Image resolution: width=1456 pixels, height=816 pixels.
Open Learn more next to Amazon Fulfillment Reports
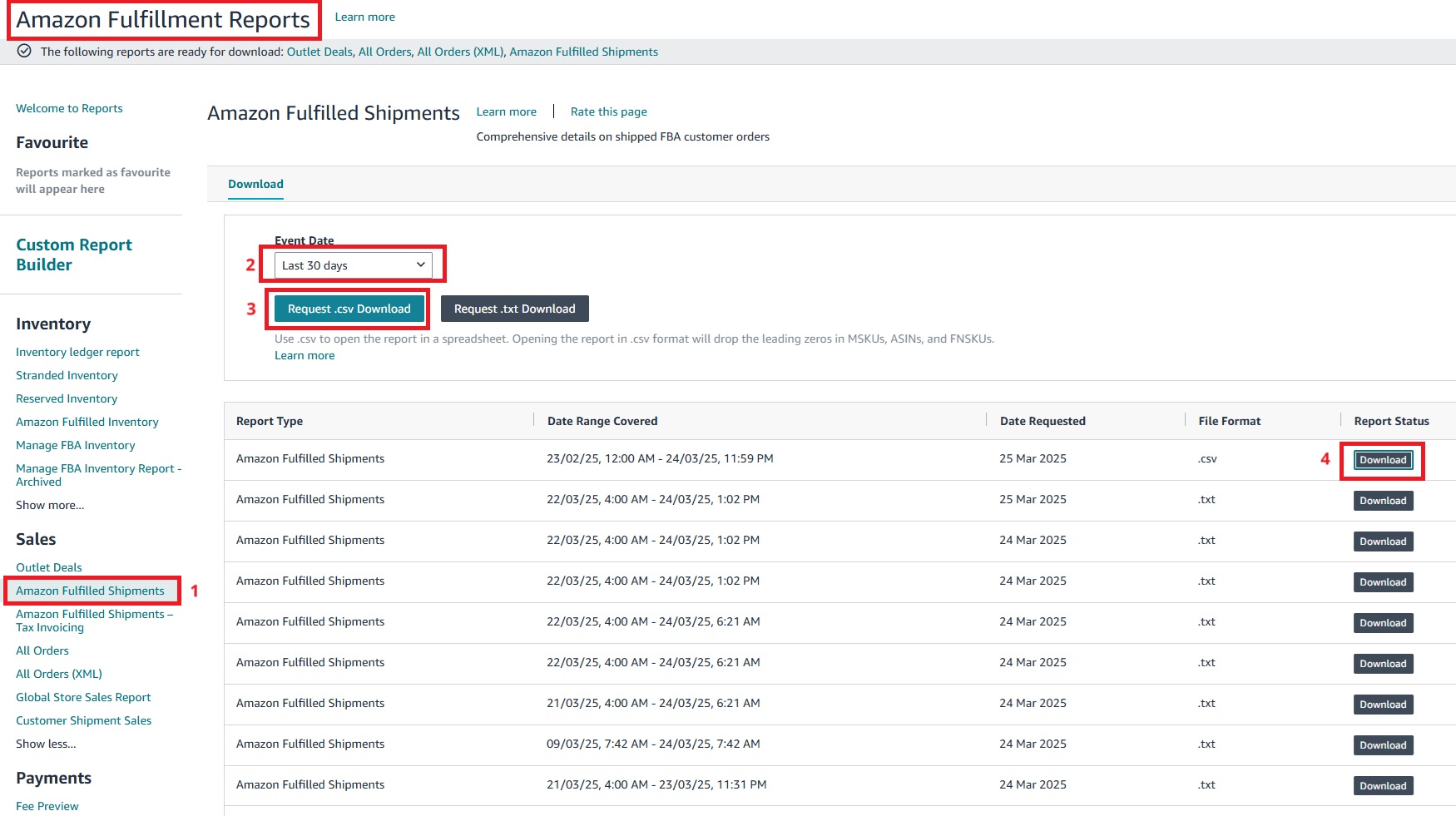click(364, 17)
